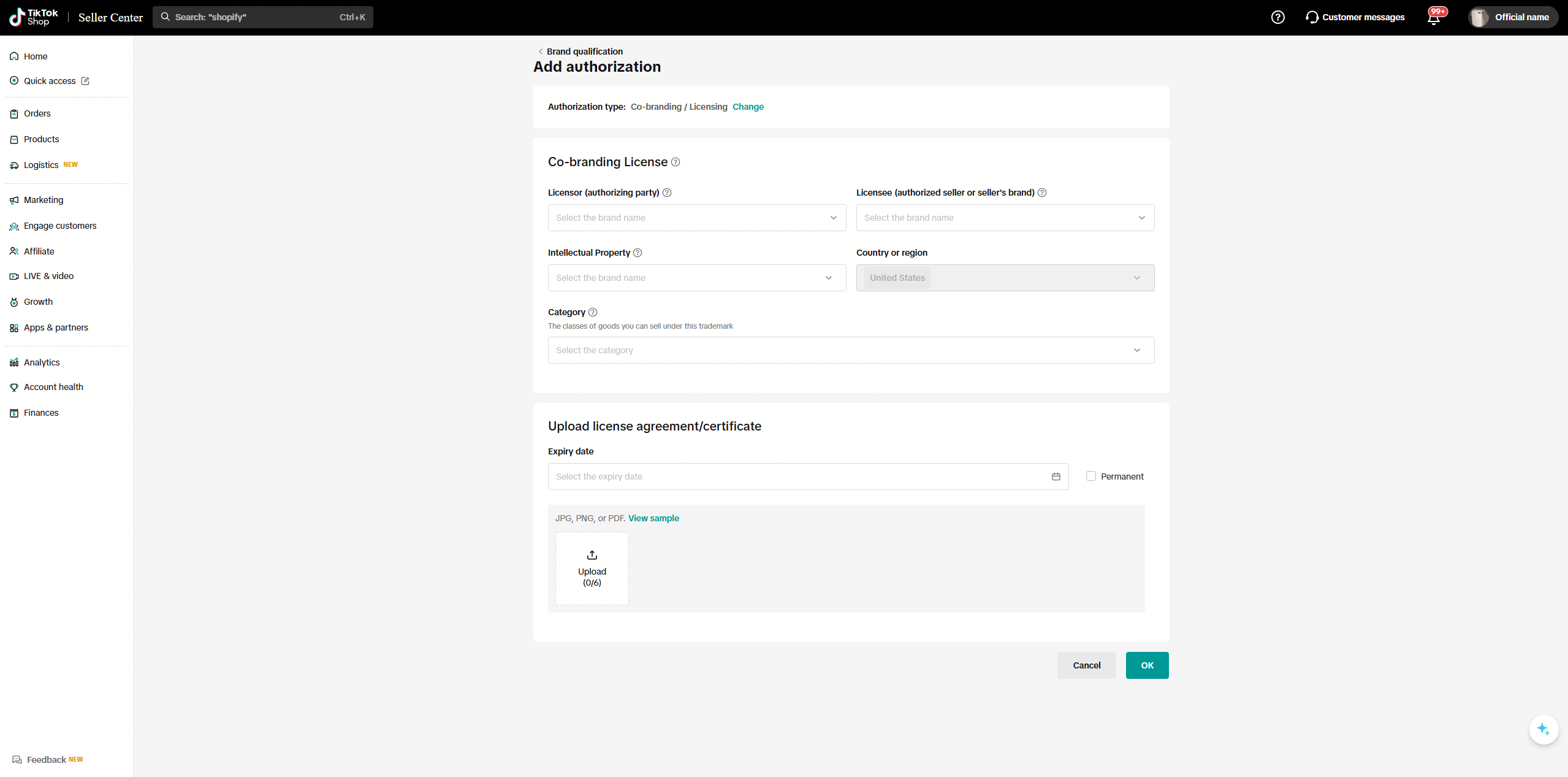Image resolution: width=1568 pixels, height=777 pixels.
Task: Open the Select the category dropdown
Action: (x=851, y=350)
